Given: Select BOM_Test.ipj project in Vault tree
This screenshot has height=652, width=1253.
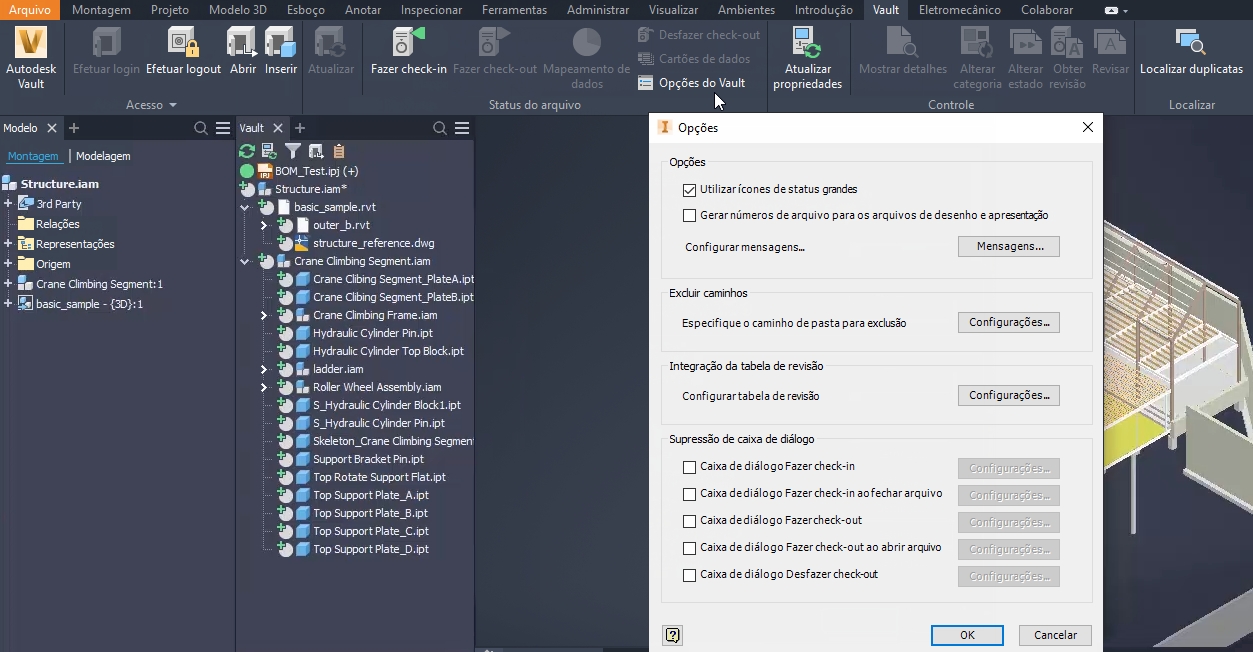Looking at the screenshot, I should tap(317, 171).
